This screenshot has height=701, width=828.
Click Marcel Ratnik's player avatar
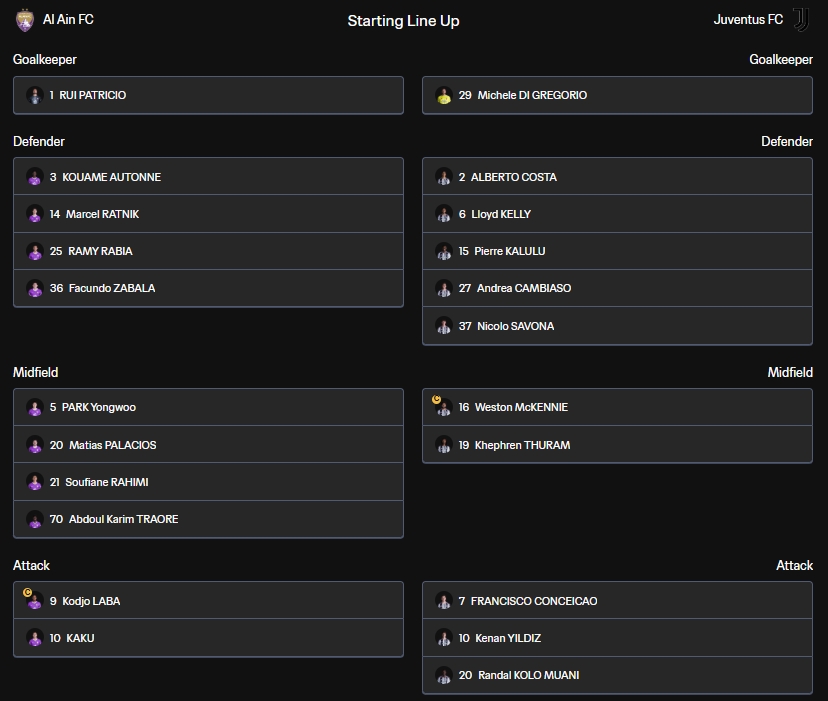[35, 214]
